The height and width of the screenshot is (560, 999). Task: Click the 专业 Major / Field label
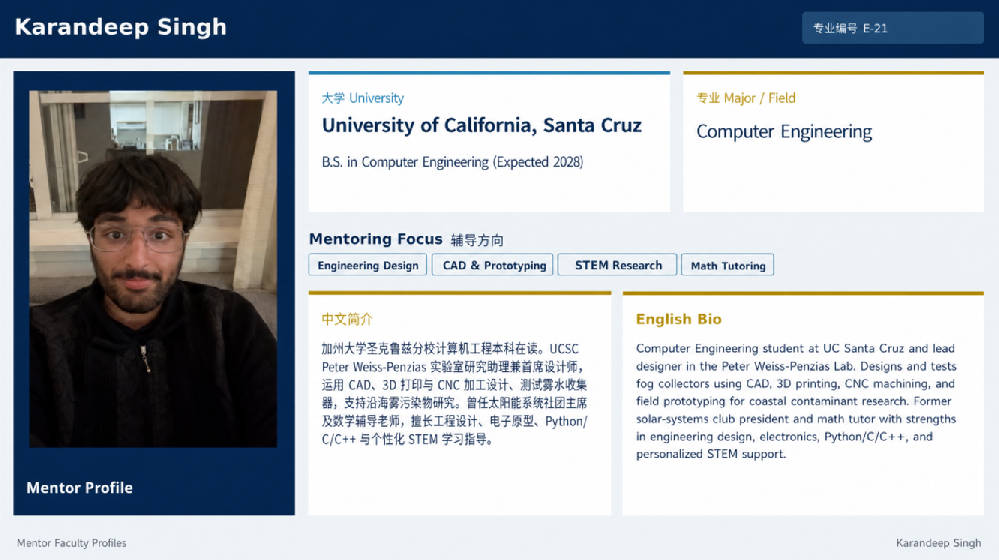click(745, 98)
